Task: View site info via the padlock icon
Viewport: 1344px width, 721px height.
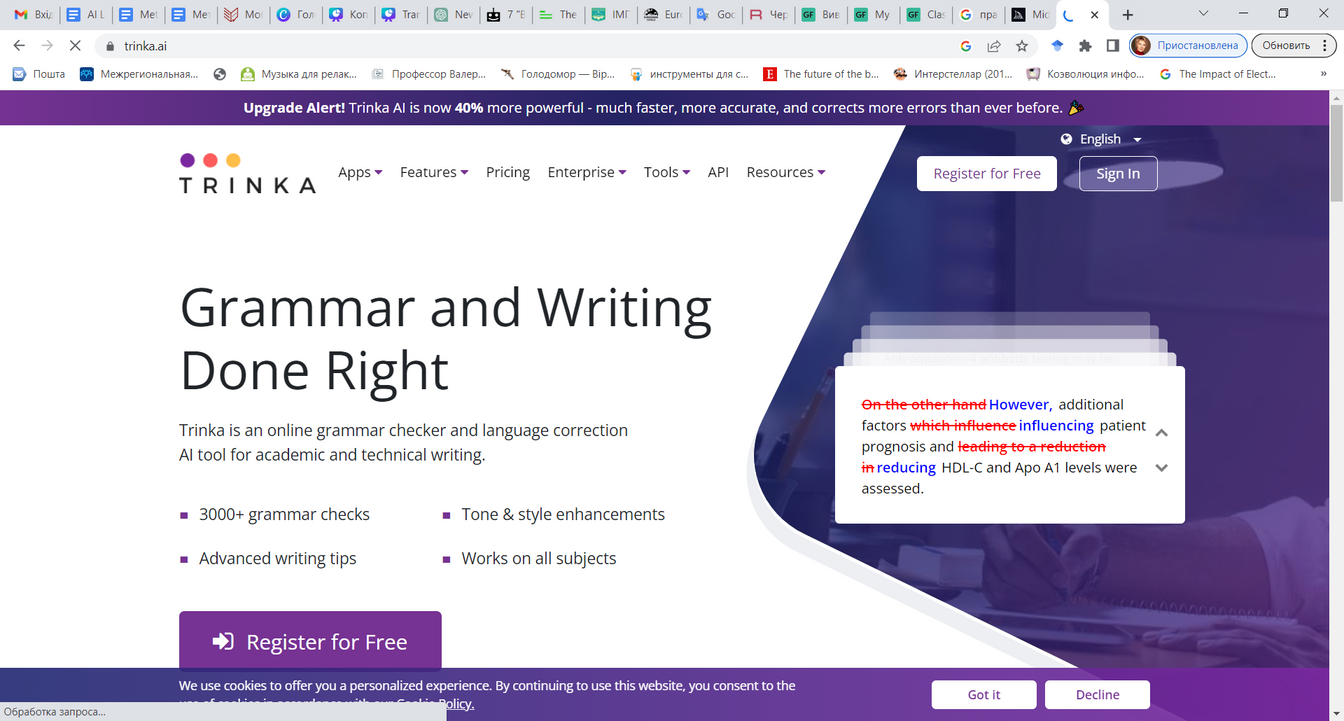Action: (110, 46)
